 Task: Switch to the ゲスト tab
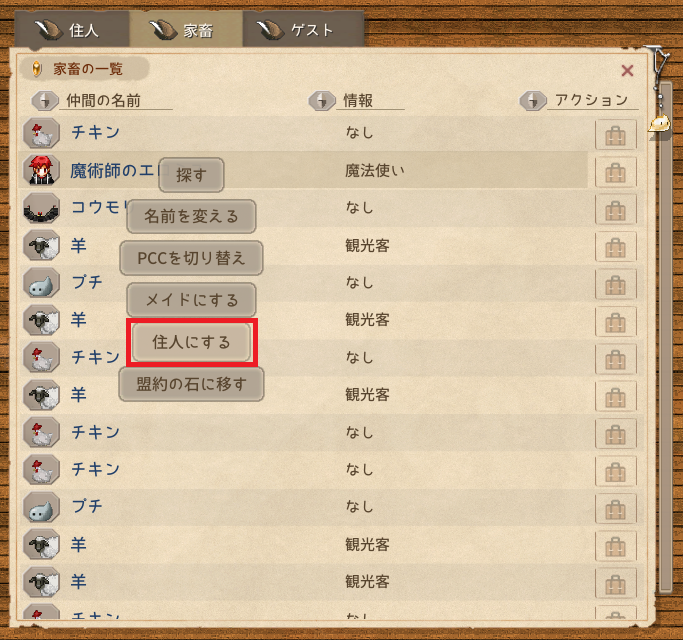click(303, 29)
